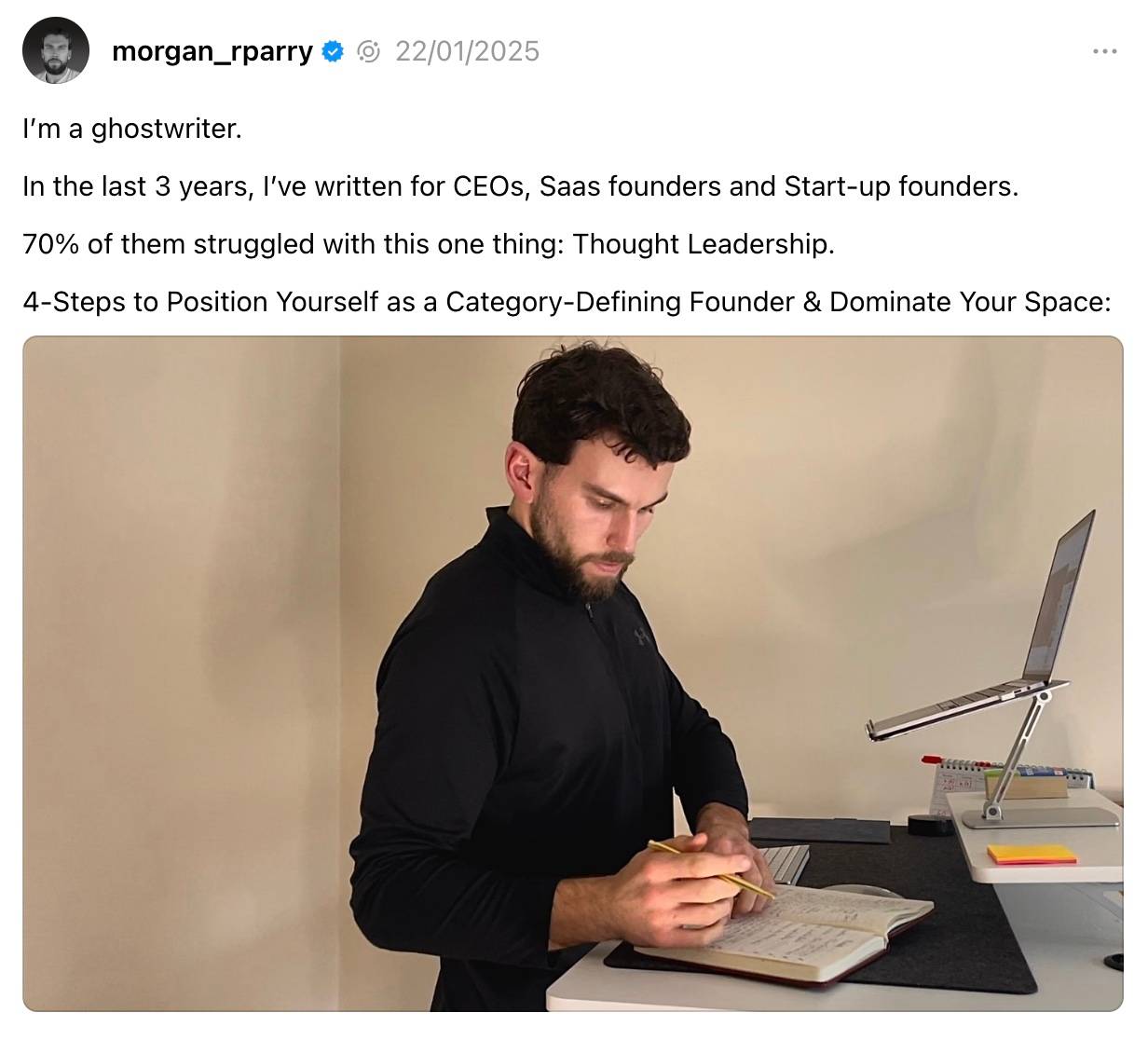Click the "4-Steps to Position Yourself" line
The width and height of the screenshot is (1148, 1040).
point(567,302)
